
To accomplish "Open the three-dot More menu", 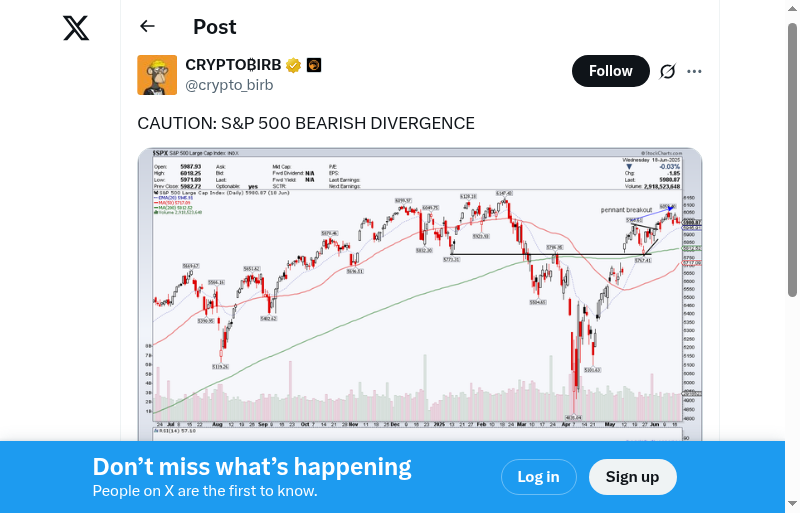I will coord(695,71).
